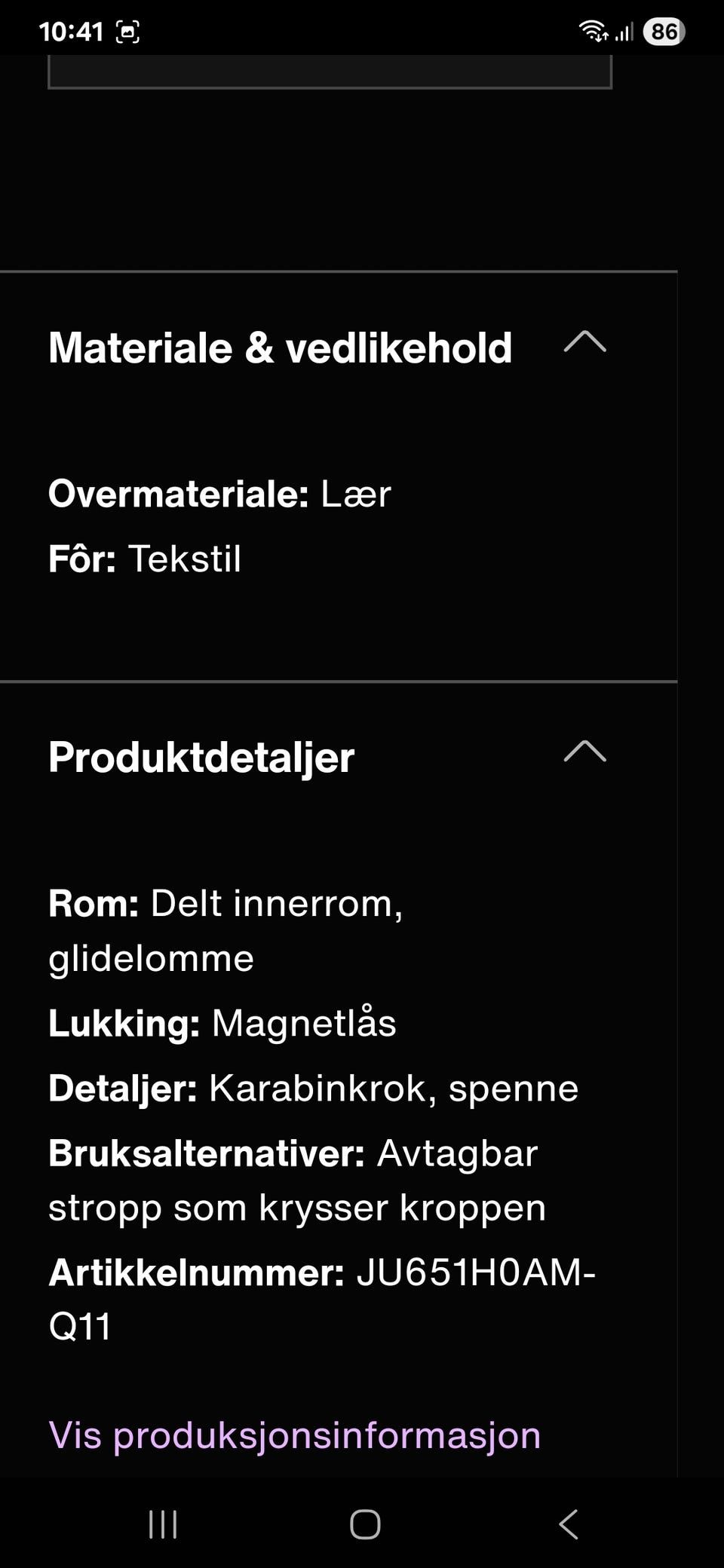Tap the Produktdetaljer heading
The image size is (724, 1568).
point(201,757)
